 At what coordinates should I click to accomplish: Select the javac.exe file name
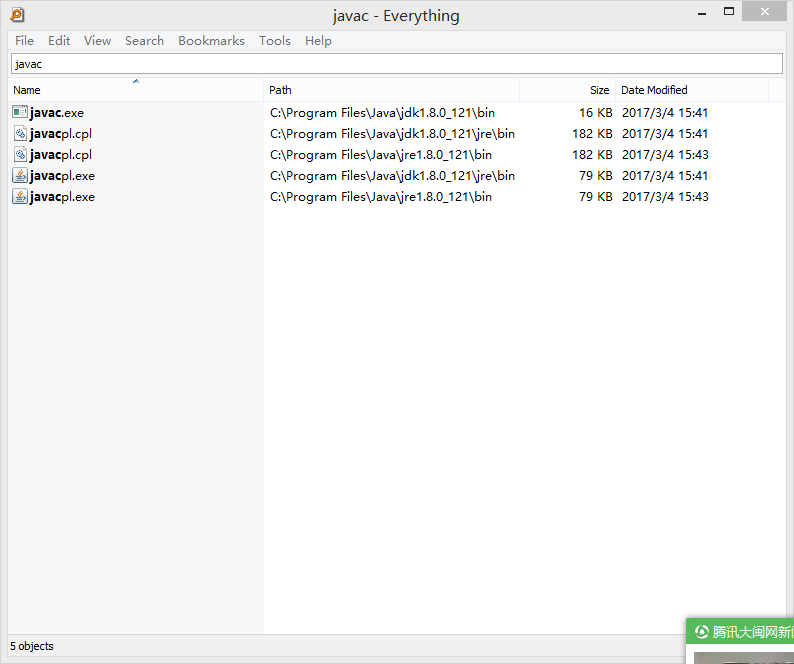point(57,112)
